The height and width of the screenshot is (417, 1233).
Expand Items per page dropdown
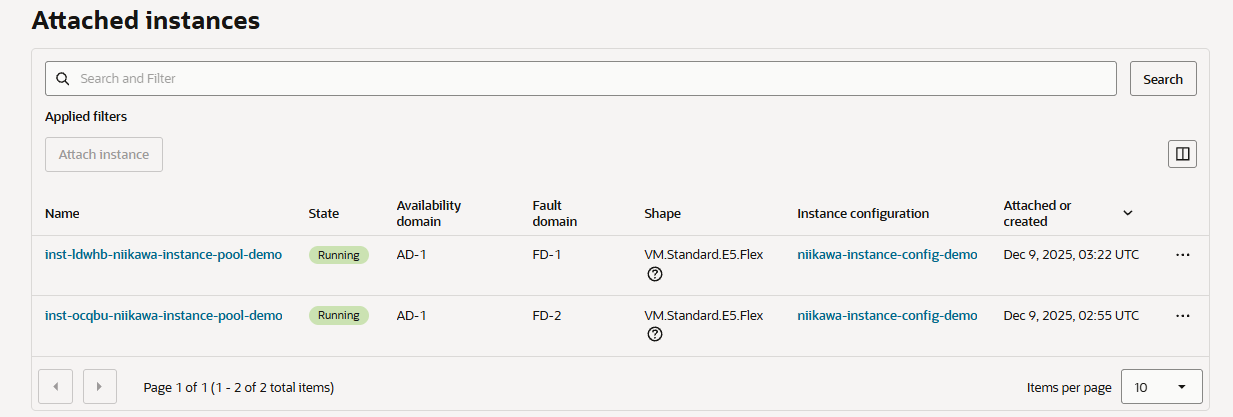tap(1161, 387)
